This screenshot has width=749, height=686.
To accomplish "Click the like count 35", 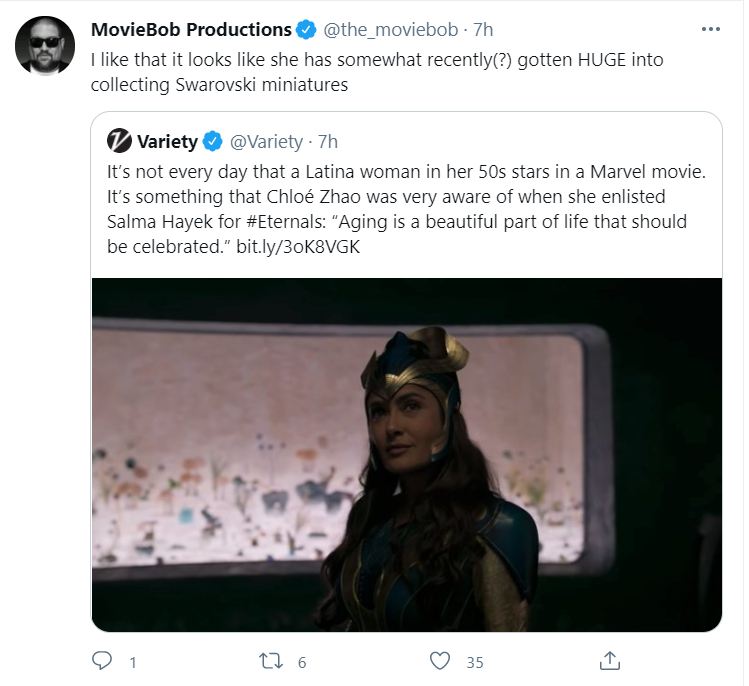I will point(475,662).
